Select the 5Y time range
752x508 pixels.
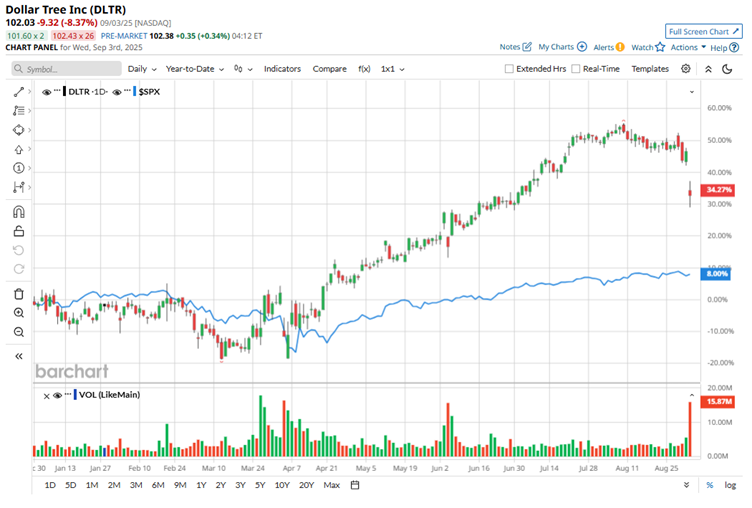point(260,485)
